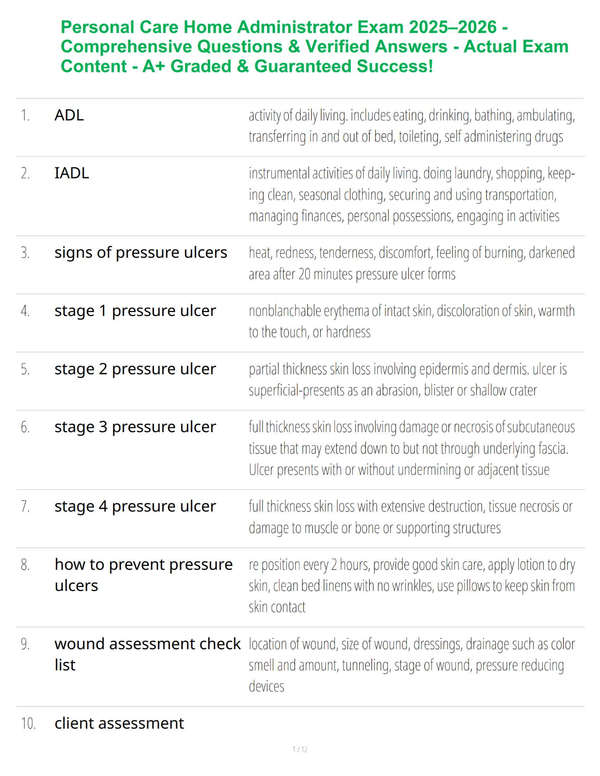Click the 'wound assessment check list' term
This screenshot has height=776, width=600.
pos(148,654)
